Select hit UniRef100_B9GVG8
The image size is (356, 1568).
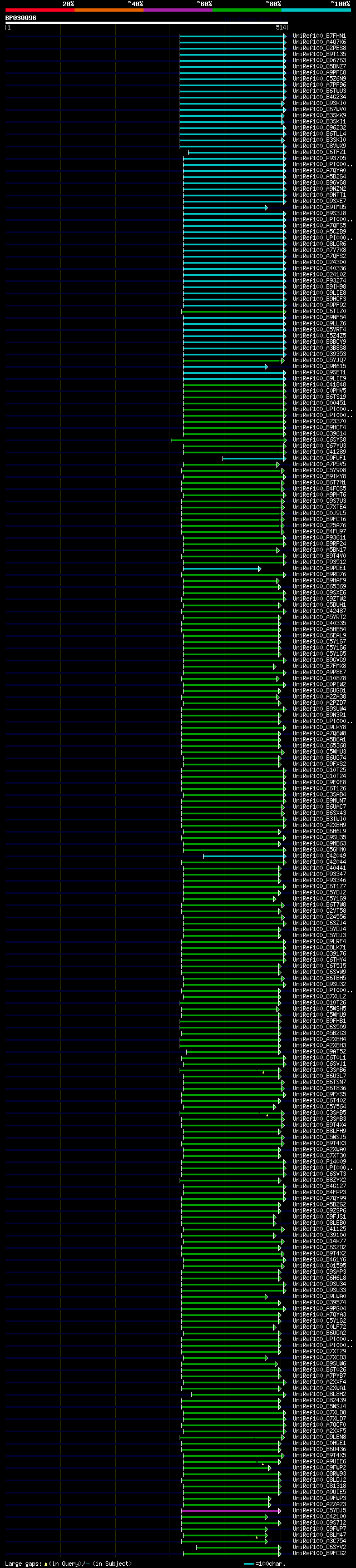pos(319,182)
